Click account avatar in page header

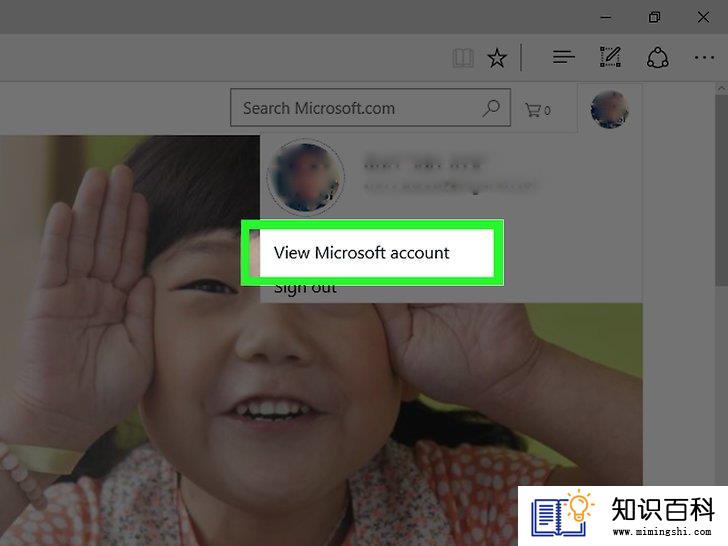click(x=610, y=110)
